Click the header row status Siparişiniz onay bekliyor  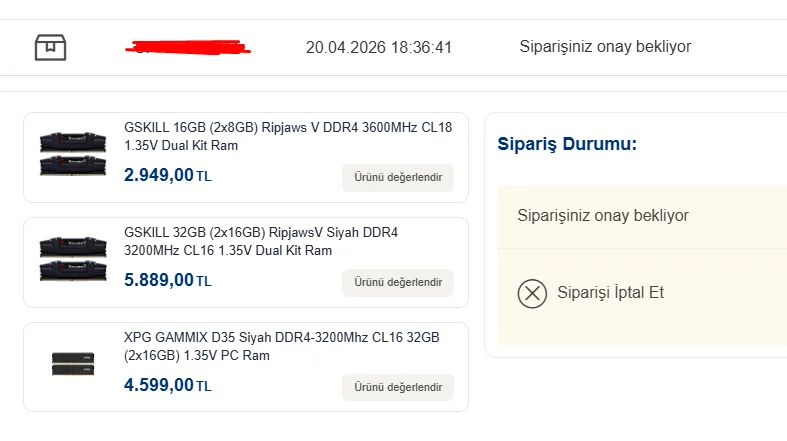(605, 47)
